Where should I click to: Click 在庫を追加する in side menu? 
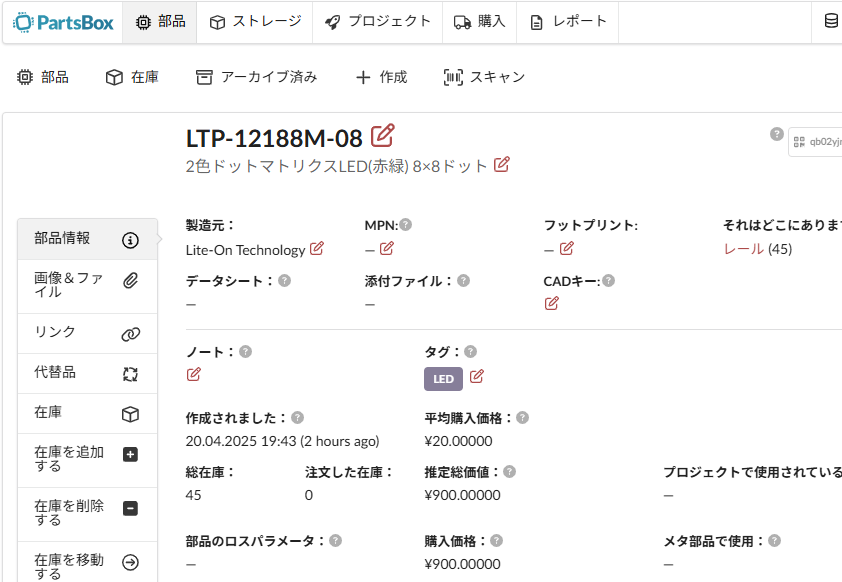pyautogui.click(x=88, y=460)
